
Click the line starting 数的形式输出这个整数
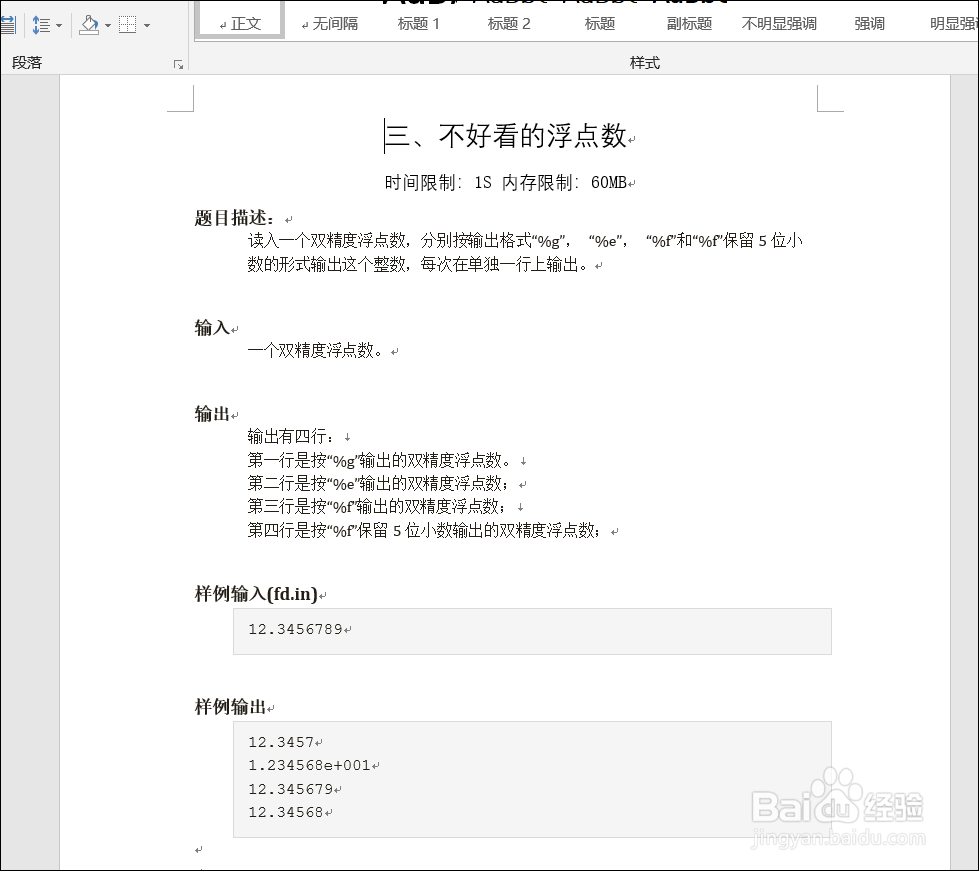(418, 265)
